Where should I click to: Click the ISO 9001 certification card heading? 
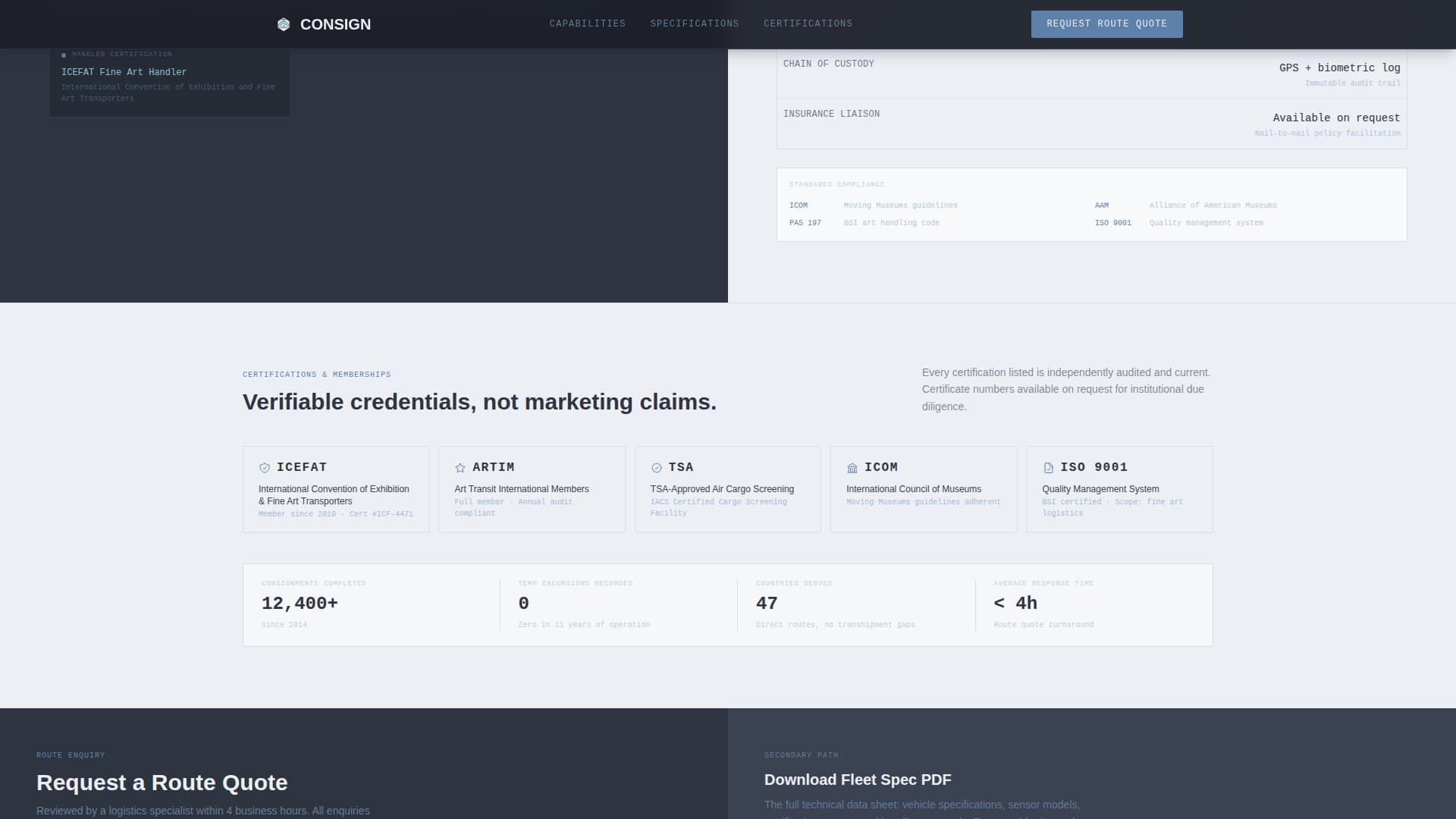coord(1094,467)
